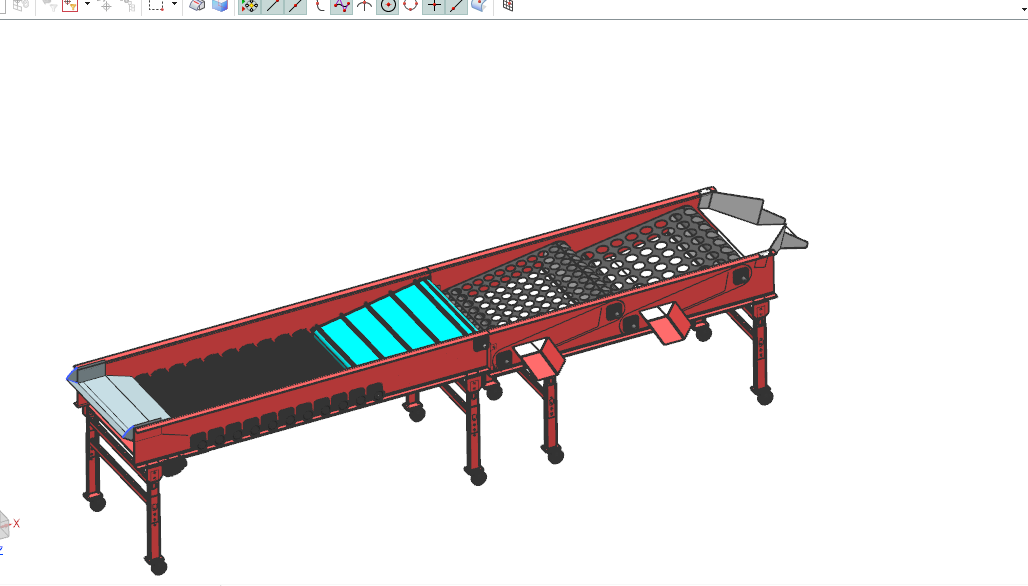Choose the rectangle selection tool
This screenshot has height=586, width=1028.
tap(156, 6)
